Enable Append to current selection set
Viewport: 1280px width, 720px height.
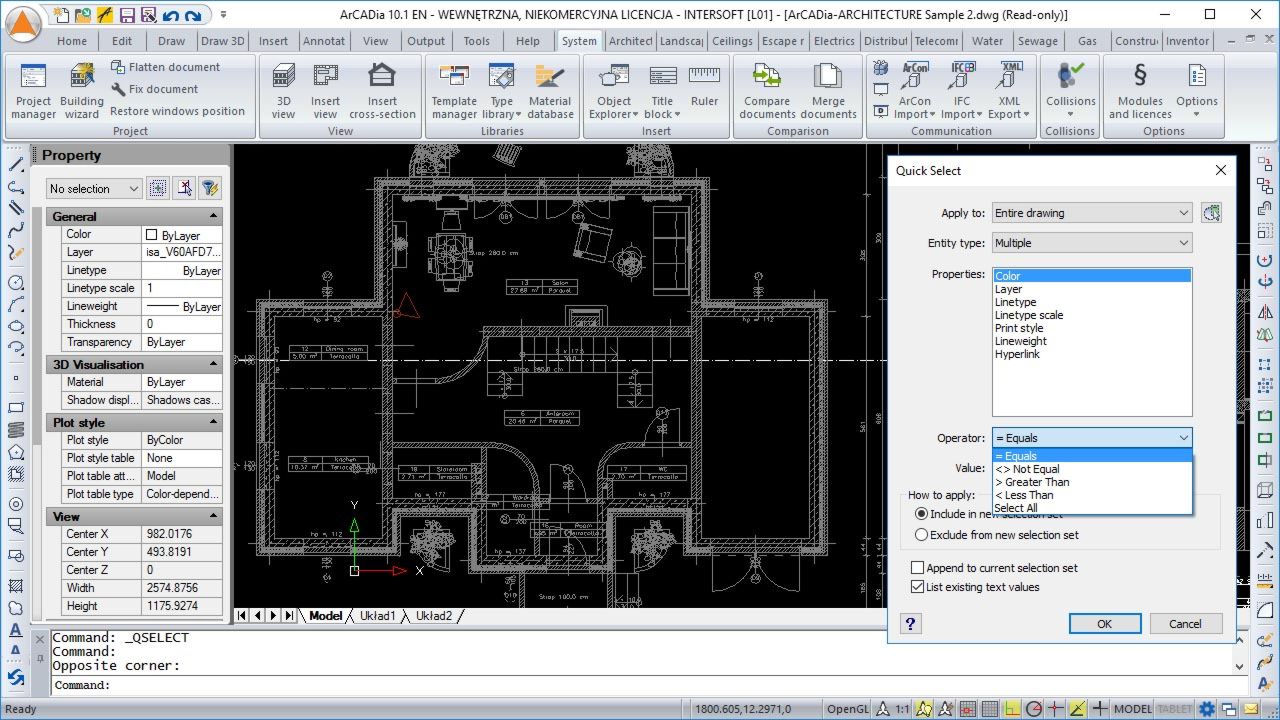918,568
